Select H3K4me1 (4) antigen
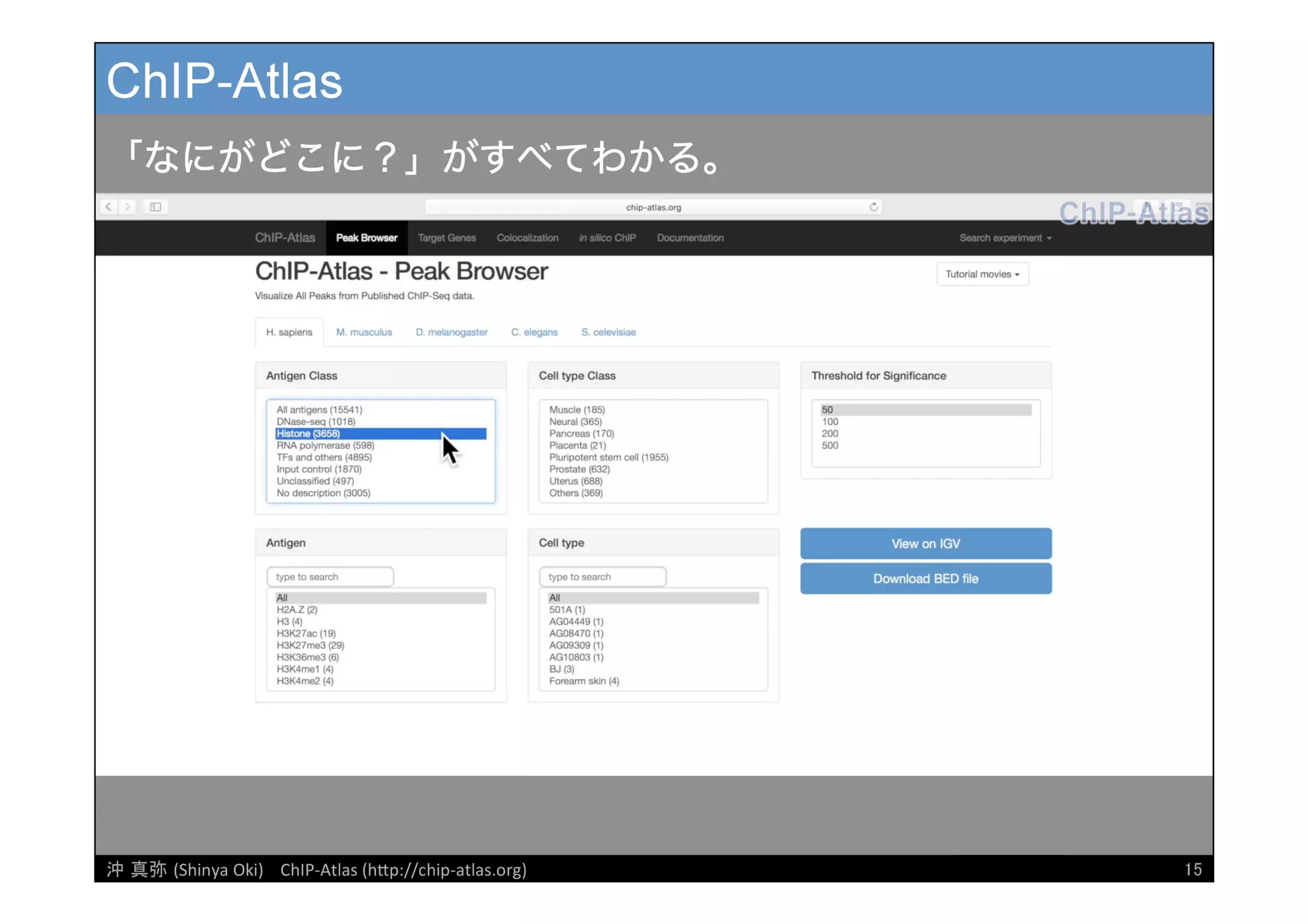1308x924 pixels. [381, 669]
